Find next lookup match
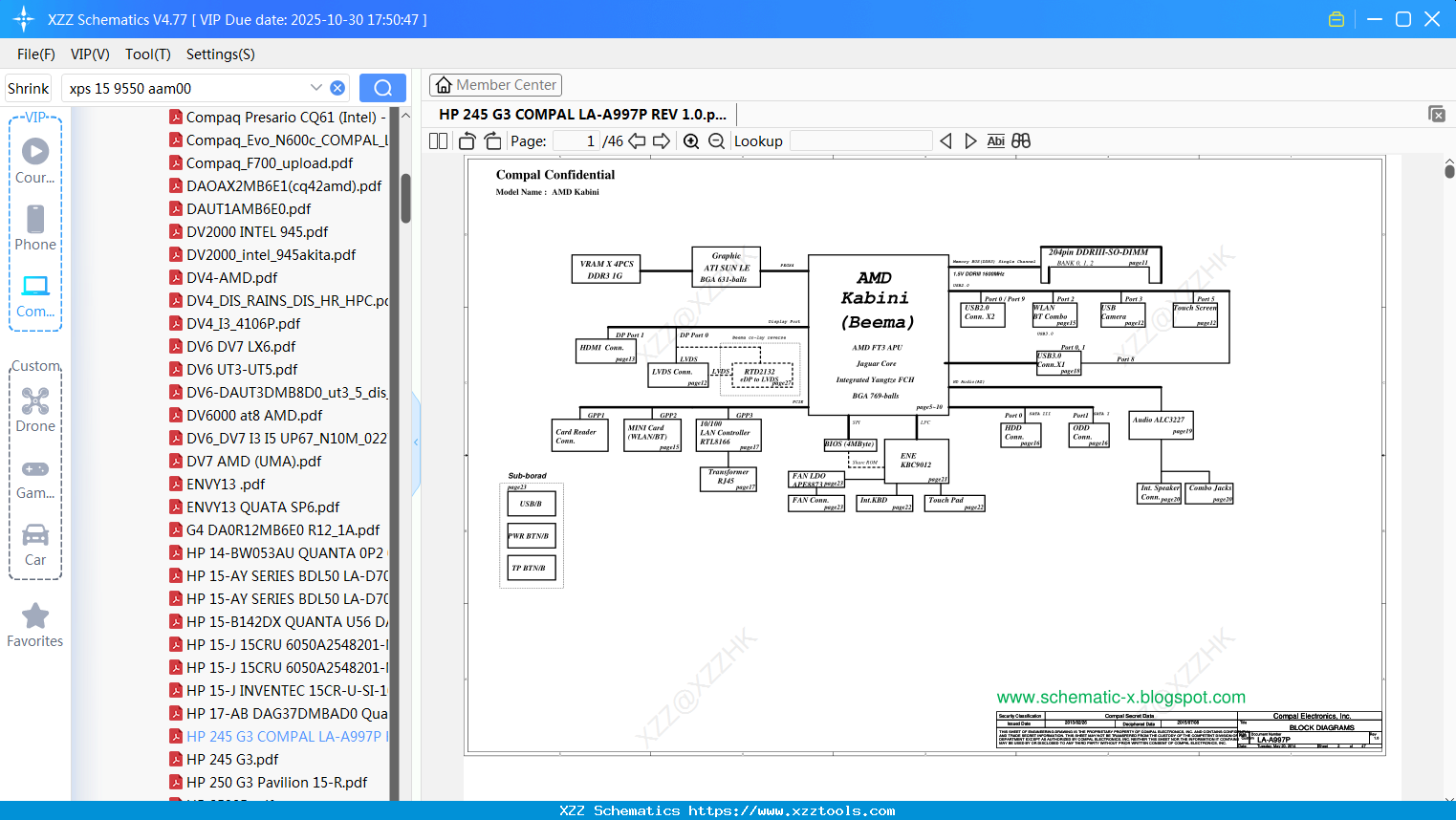The image size is (1456, 820). [x=970, y=140]
